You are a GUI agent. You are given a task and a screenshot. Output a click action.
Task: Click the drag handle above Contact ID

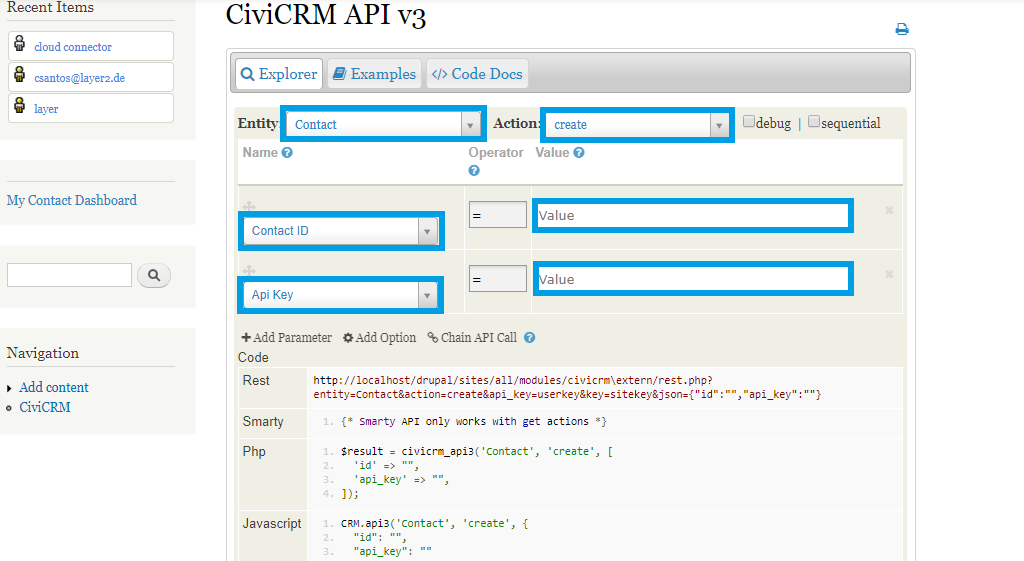[x=249, y=206]
